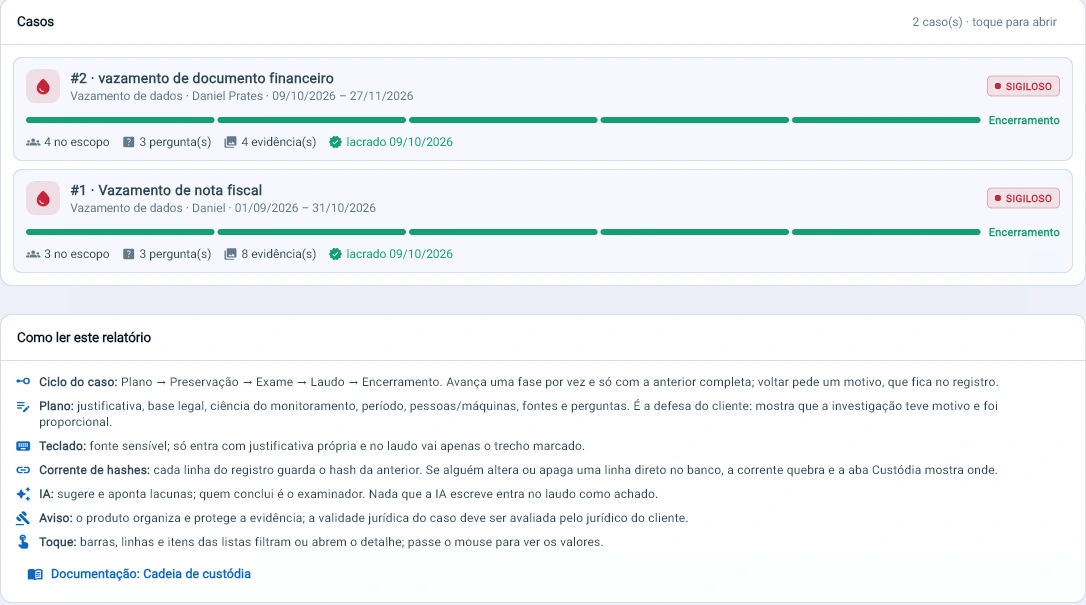The width and height of the screenshot is (1086, 605).
Task: Open case '#2 · vazamento de documento financeiro'
Action: 543,109
